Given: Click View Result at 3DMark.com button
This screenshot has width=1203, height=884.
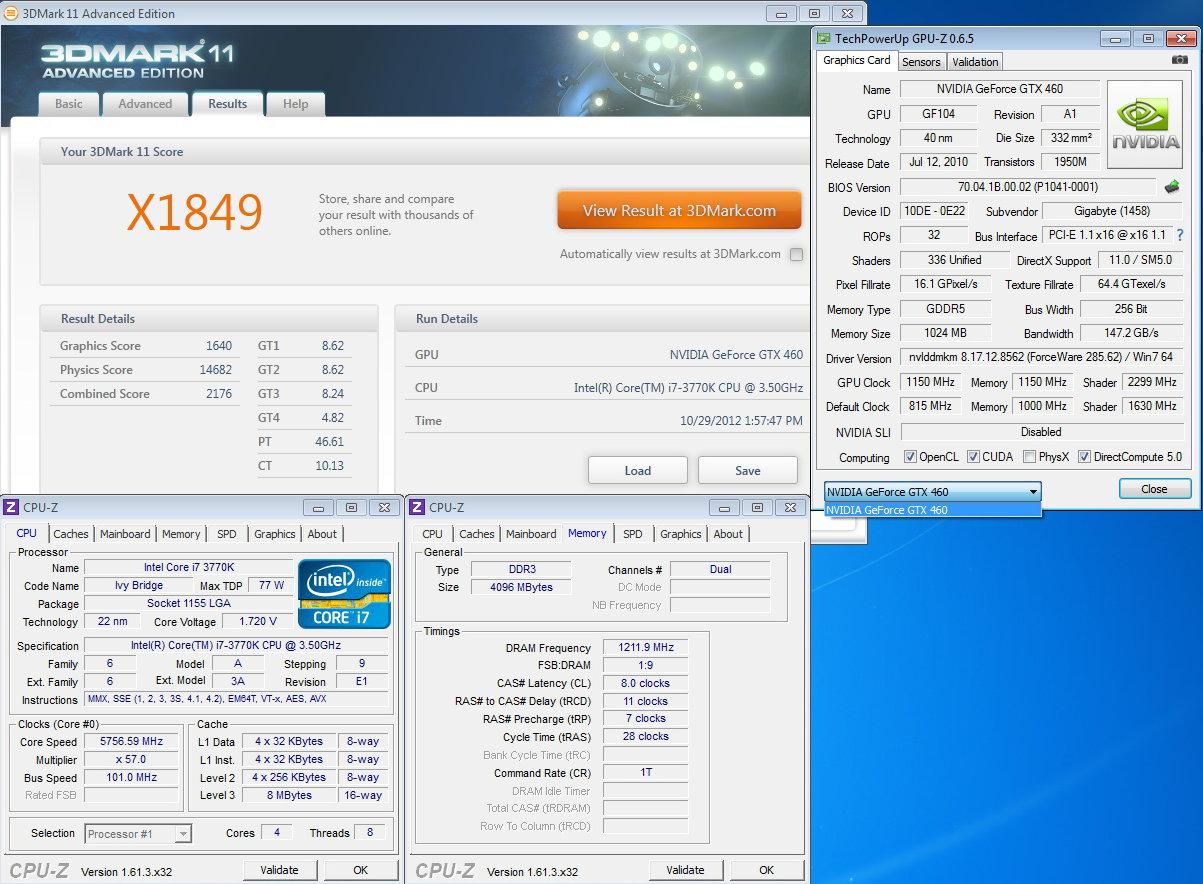Looking at the screenshot, I should coord(679,211).
